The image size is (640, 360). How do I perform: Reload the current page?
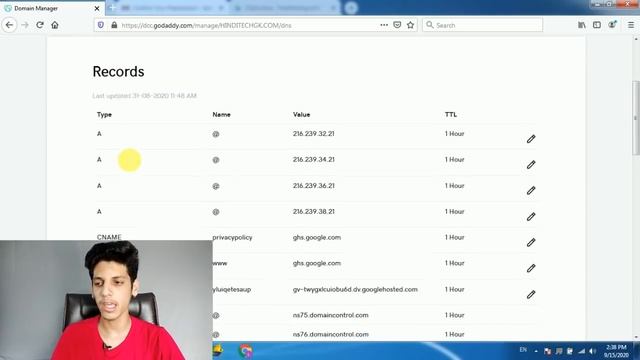coord(40,25)
